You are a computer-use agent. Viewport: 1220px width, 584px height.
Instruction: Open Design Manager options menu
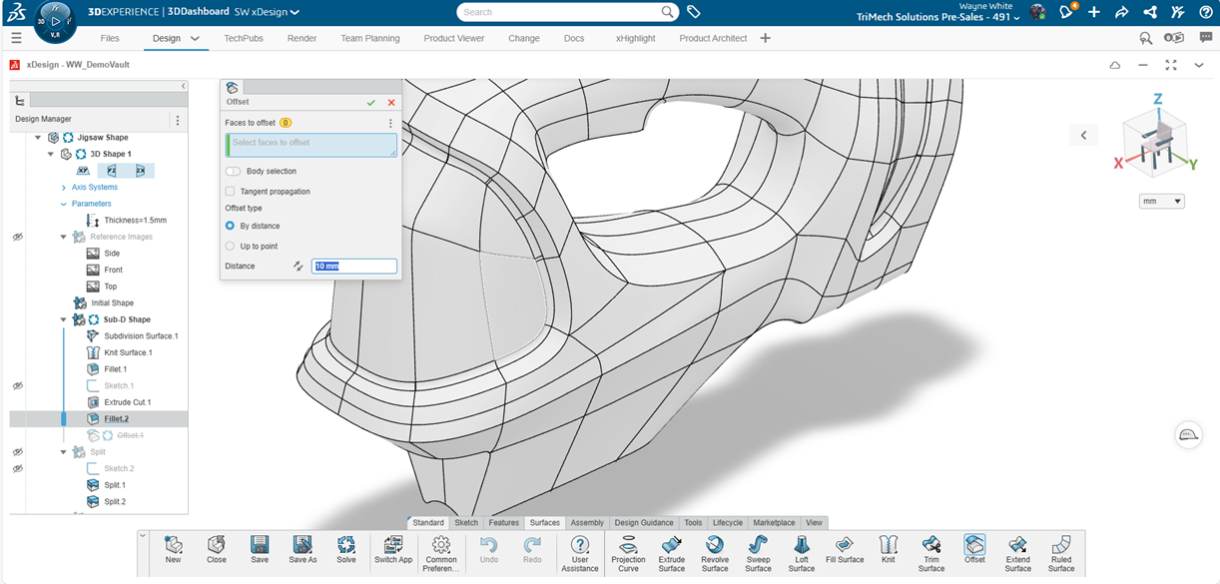tap(178, 120)
